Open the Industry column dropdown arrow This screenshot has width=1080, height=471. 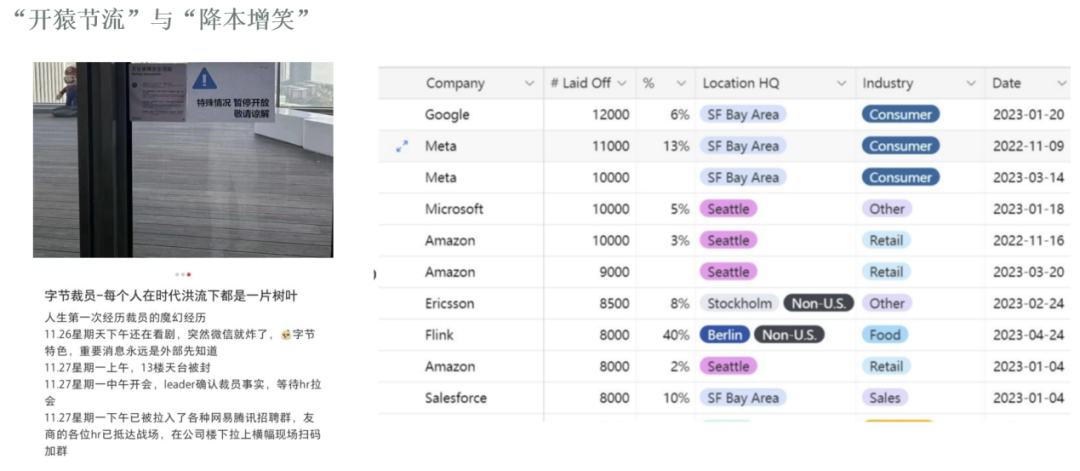pyautogui.click(x=971, y=84)
